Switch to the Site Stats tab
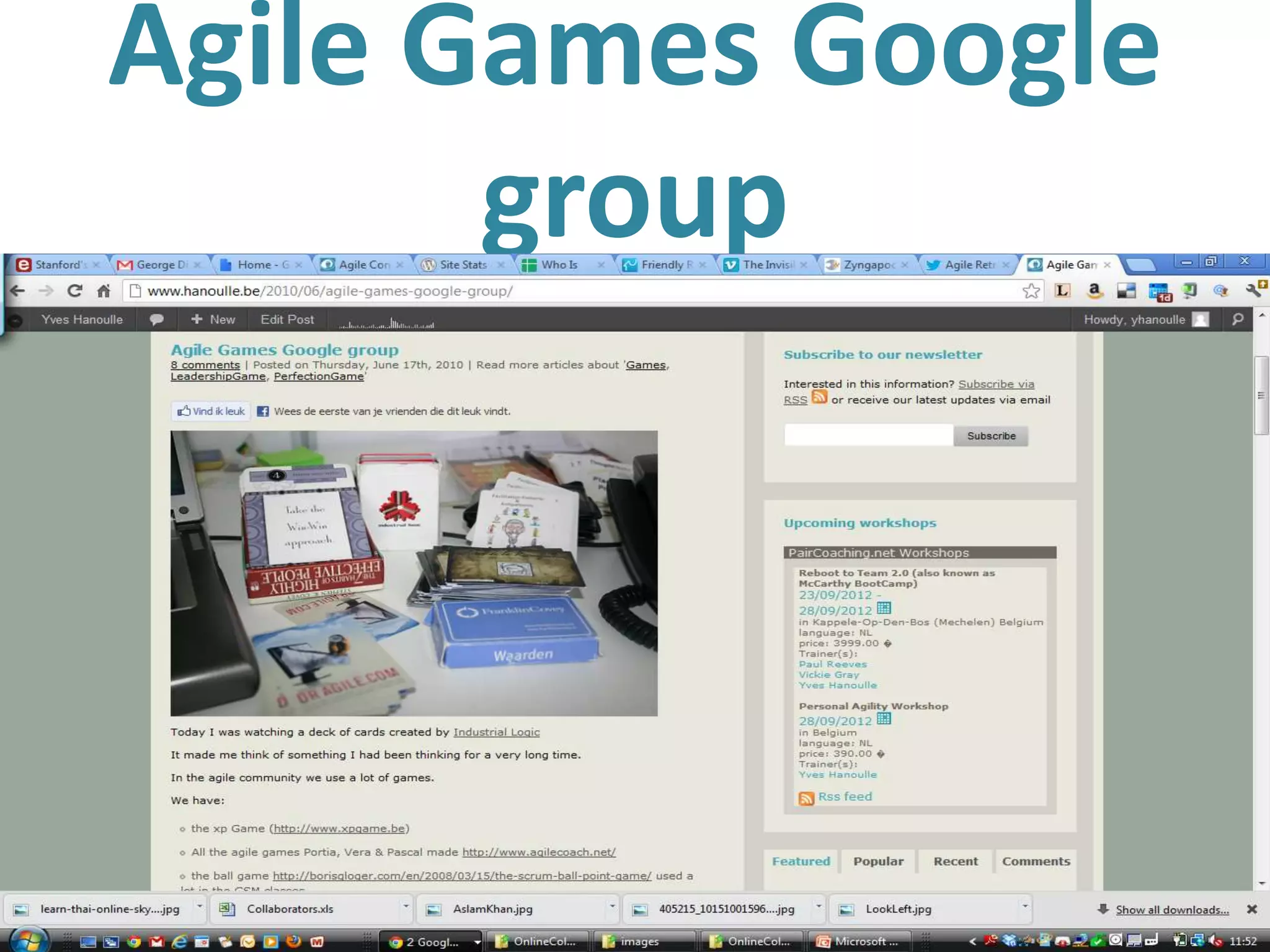 point(463,265)
